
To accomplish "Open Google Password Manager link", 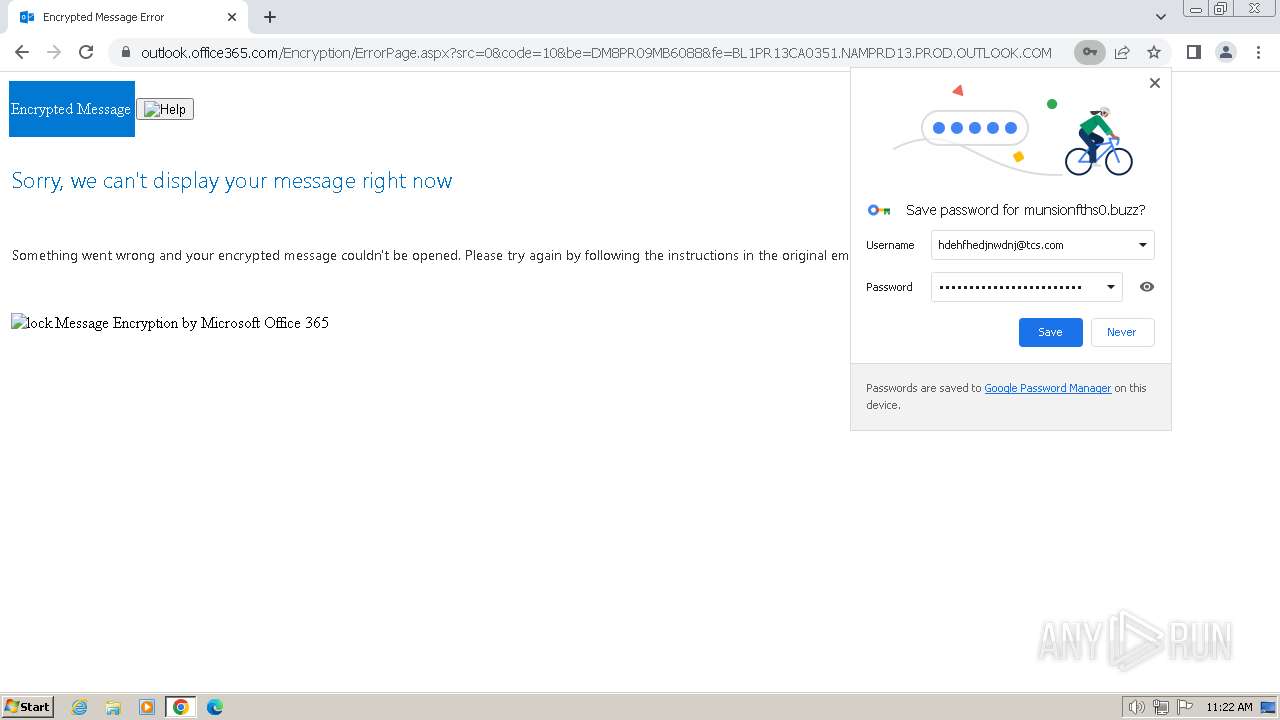I will point(1047,388).
